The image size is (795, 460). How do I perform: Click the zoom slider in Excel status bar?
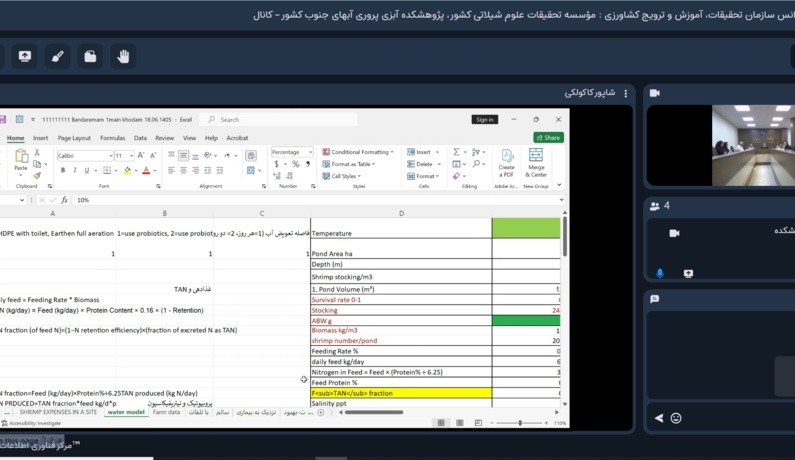point(520,423)
